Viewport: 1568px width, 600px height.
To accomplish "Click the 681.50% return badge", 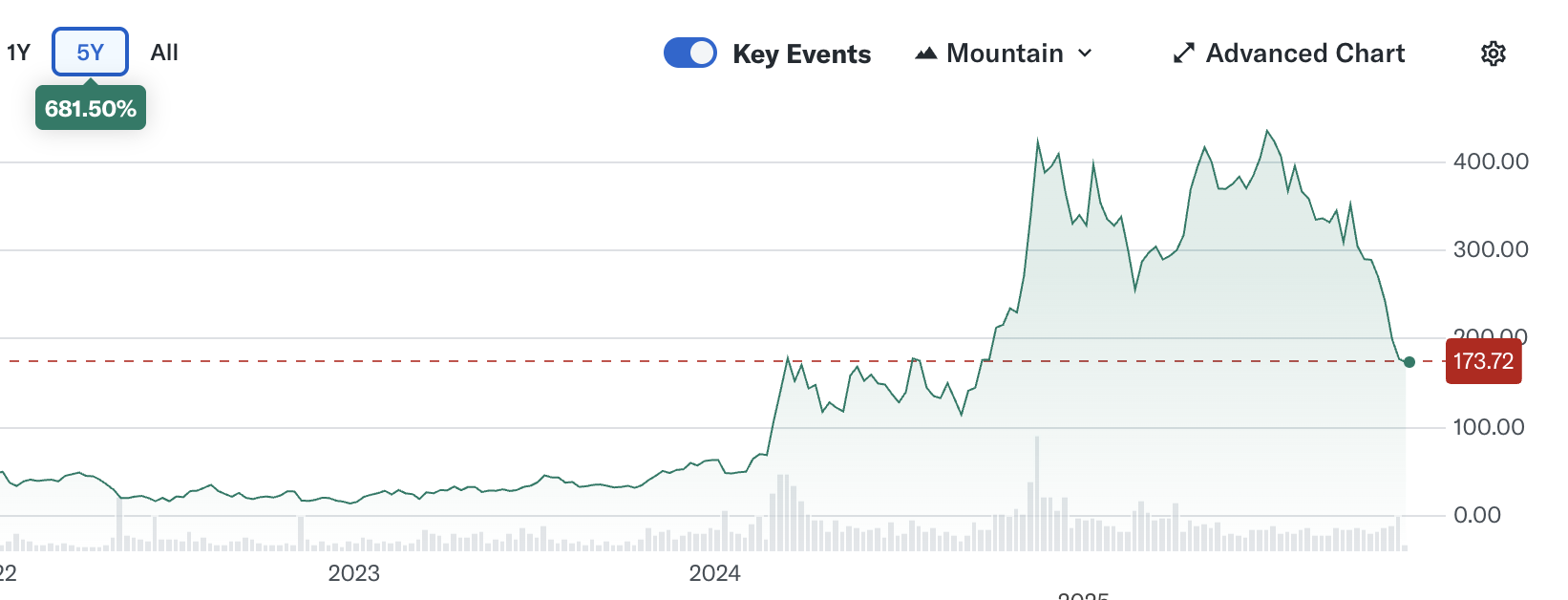I will point(91,109).
